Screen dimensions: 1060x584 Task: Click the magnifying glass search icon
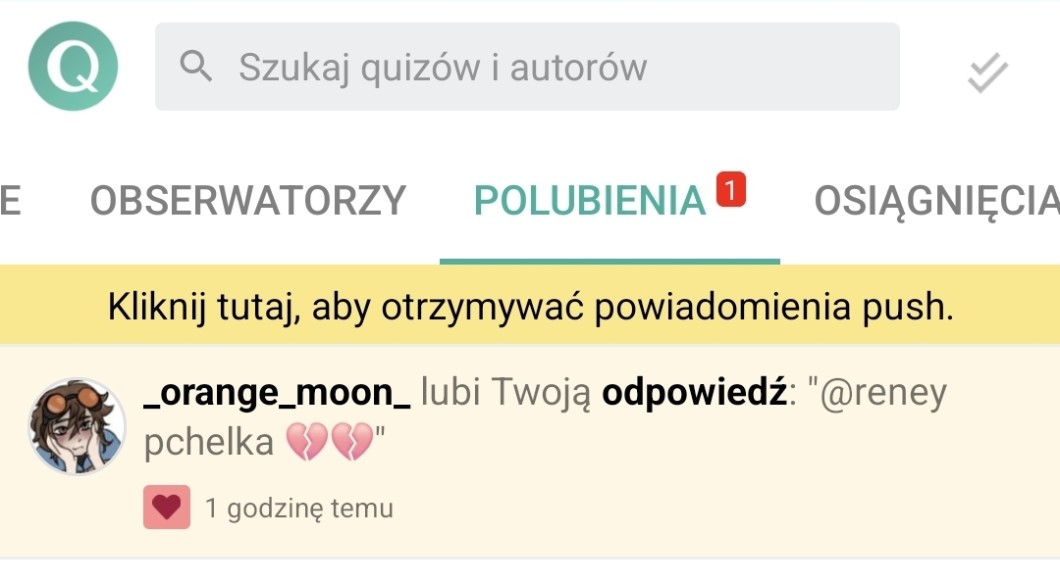tap(196, 67)
